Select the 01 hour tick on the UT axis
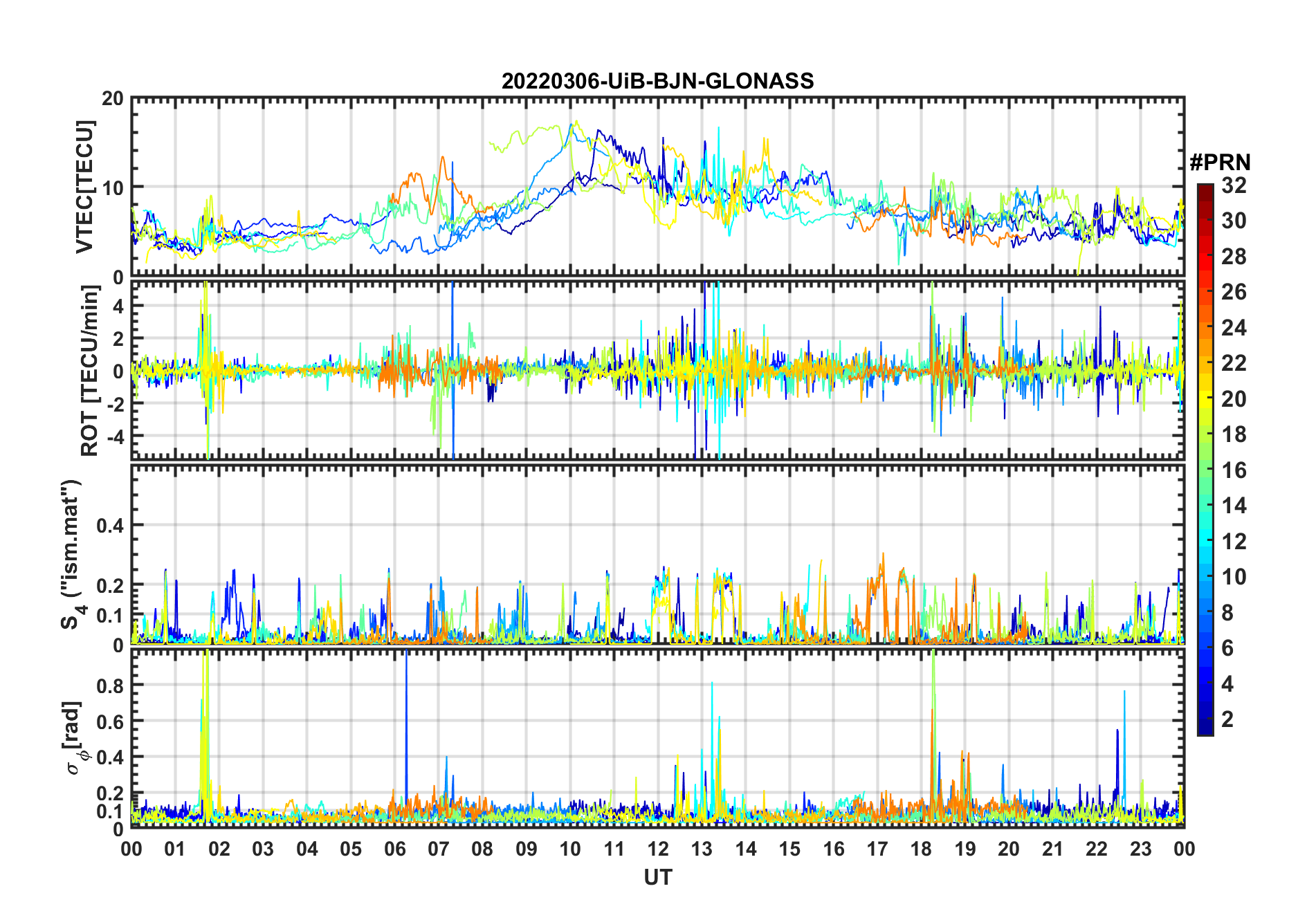This screenshot has width=1316, height=920. pyautogui.click(x=176, y=849)
